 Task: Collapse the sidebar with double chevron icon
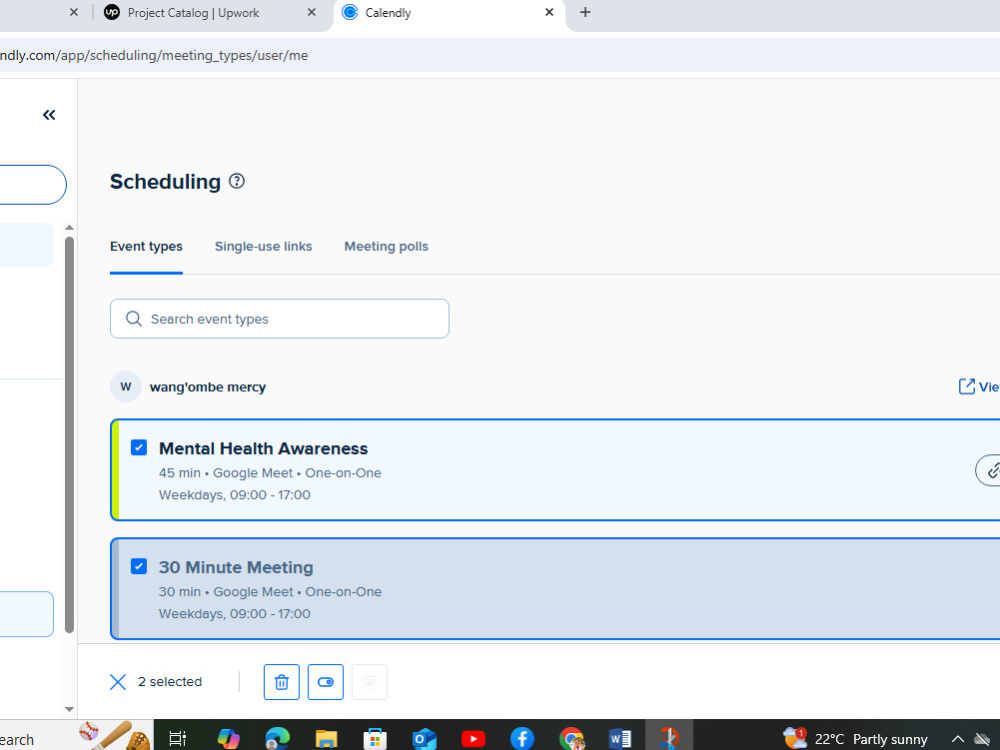tap(49, 115)
